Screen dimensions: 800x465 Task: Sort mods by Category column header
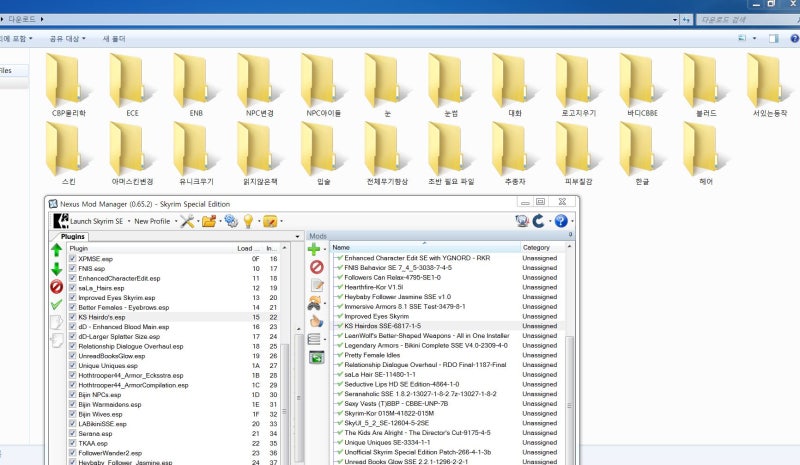tap(542, 247)
